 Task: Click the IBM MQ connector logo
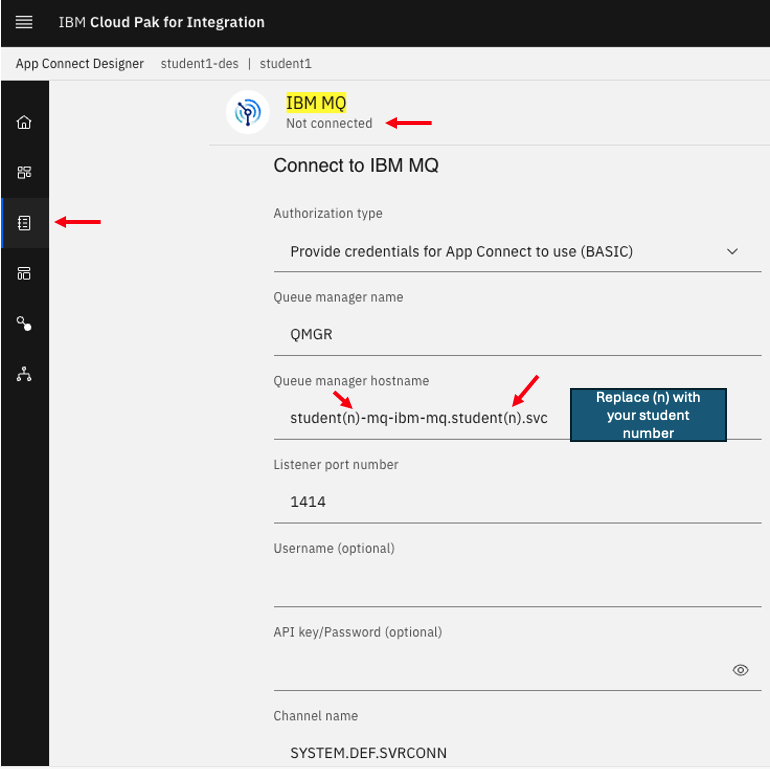click(247, 113)
